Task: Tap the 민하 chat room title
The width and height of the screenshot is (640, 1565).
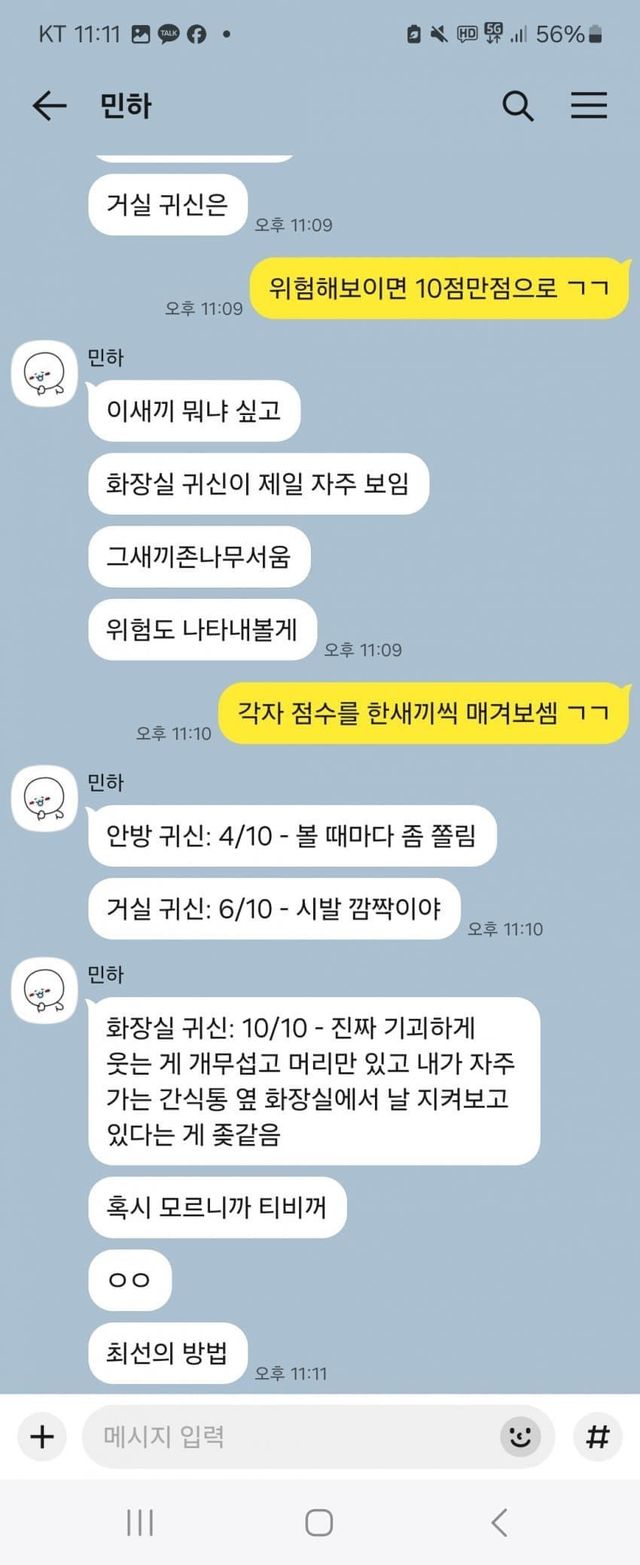Action: (x=126, y=106)
